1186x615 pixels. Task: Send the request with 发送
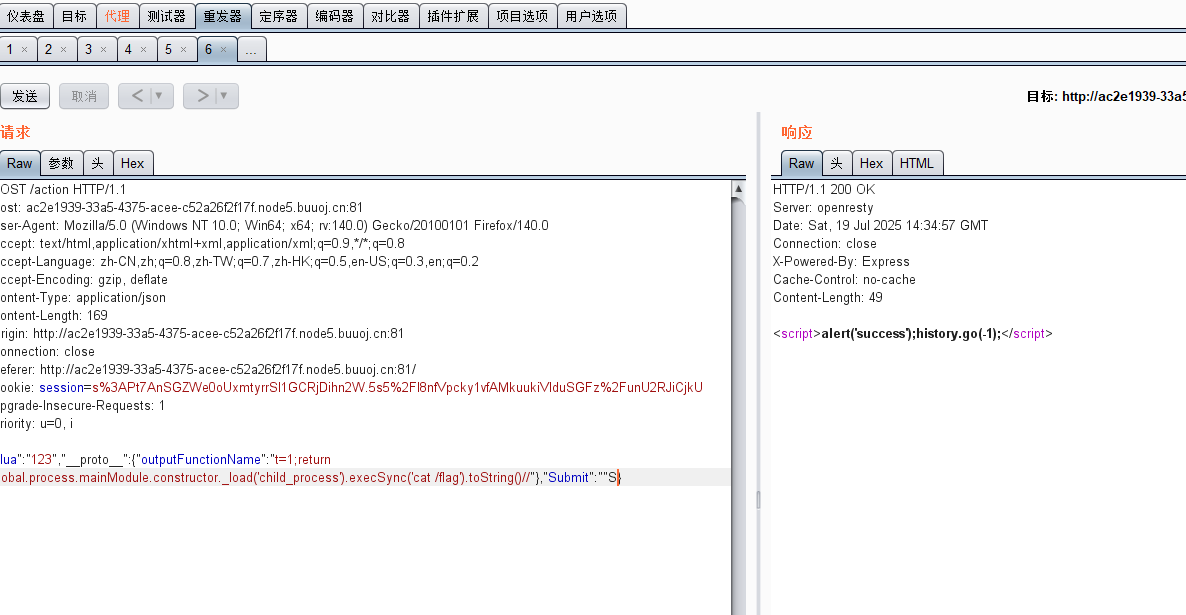(25, 96)
